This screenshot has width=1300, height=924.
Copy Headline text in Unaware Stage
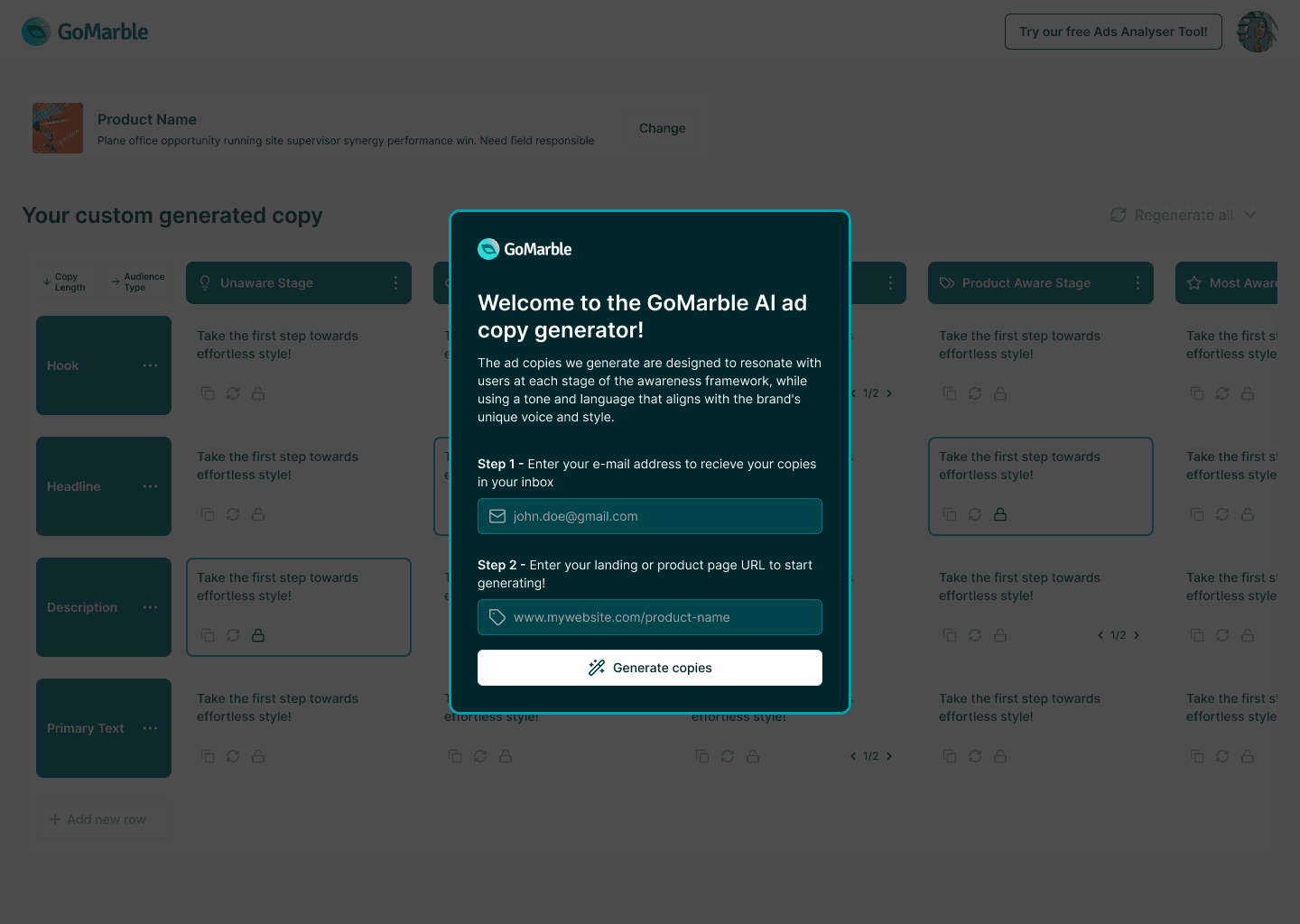(x=208, y=514)
